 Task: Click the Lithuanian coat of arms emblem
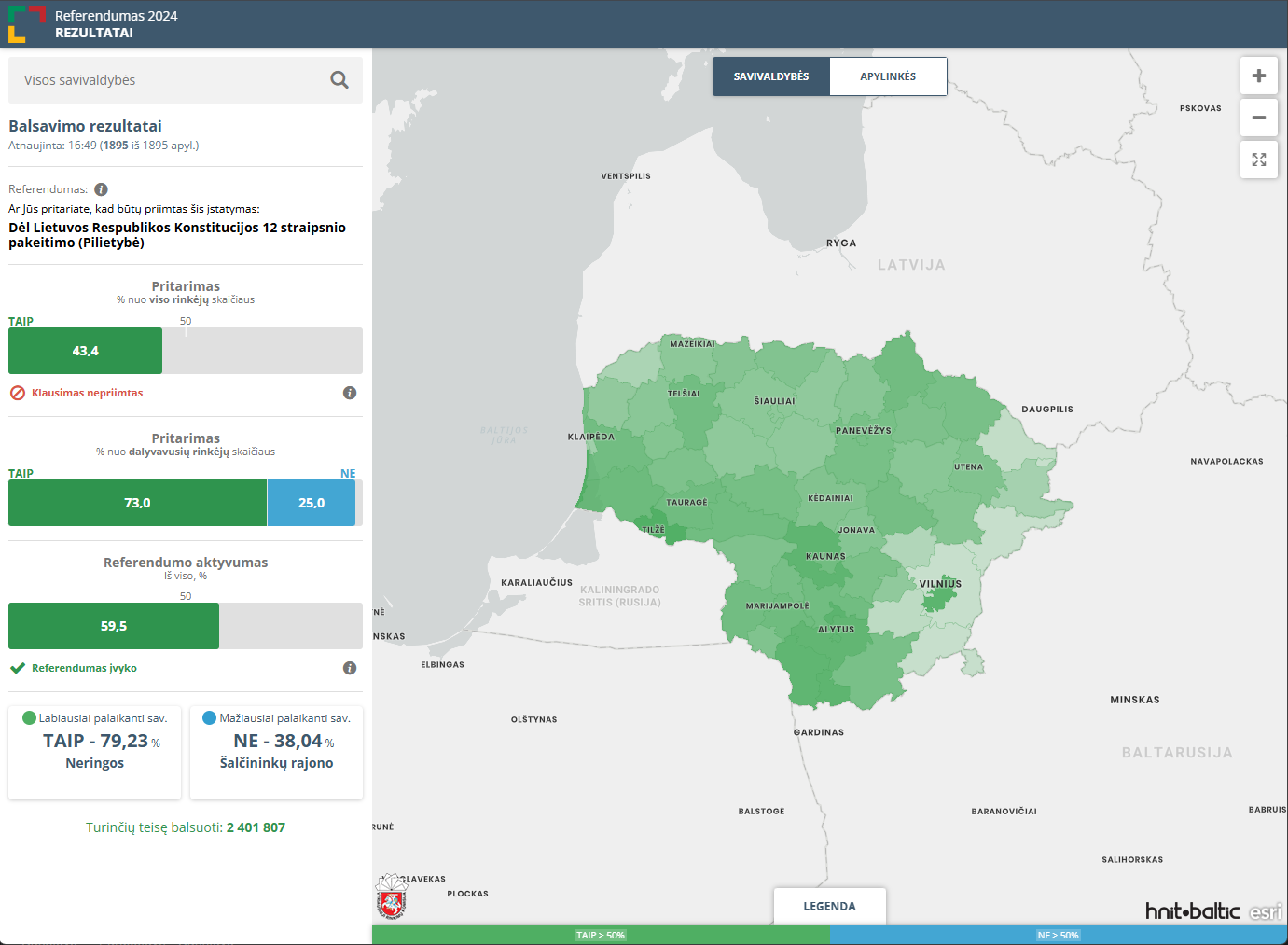pos(392,897)
